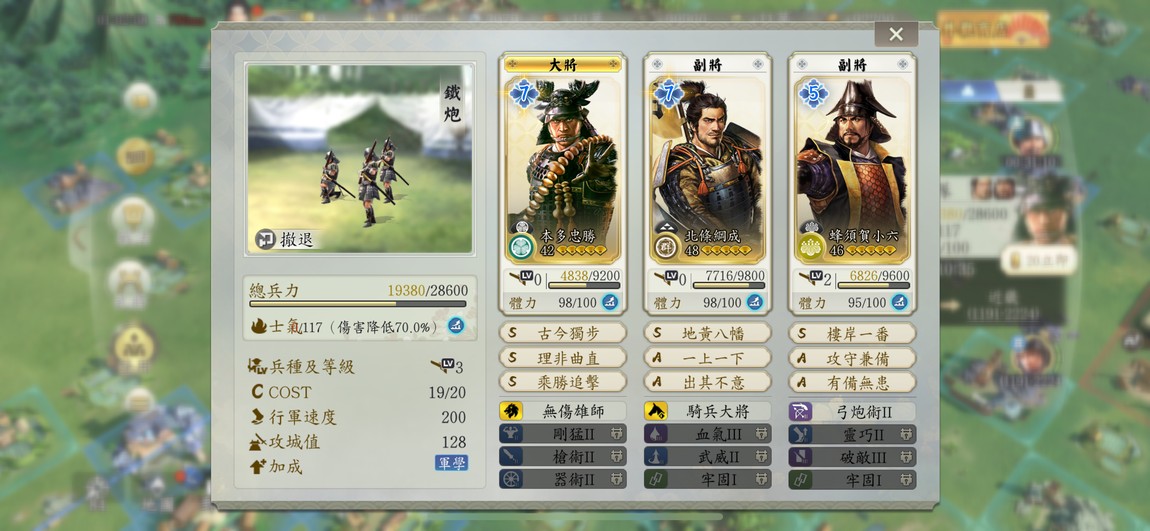Click stamina icon under 本多忠勝 card
1150x531 pixels.
coord(609,302)
